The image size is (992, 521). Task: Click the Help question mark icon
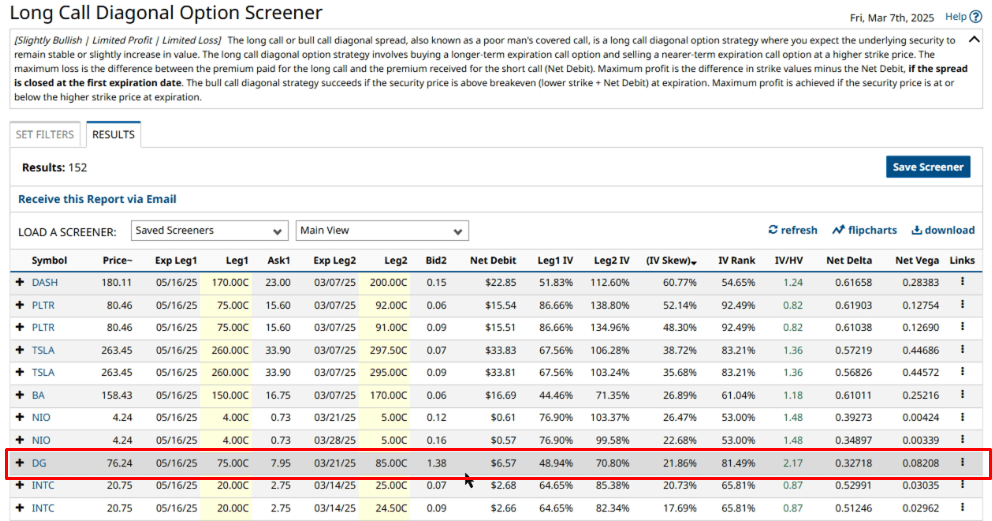(x=976, y=17)
